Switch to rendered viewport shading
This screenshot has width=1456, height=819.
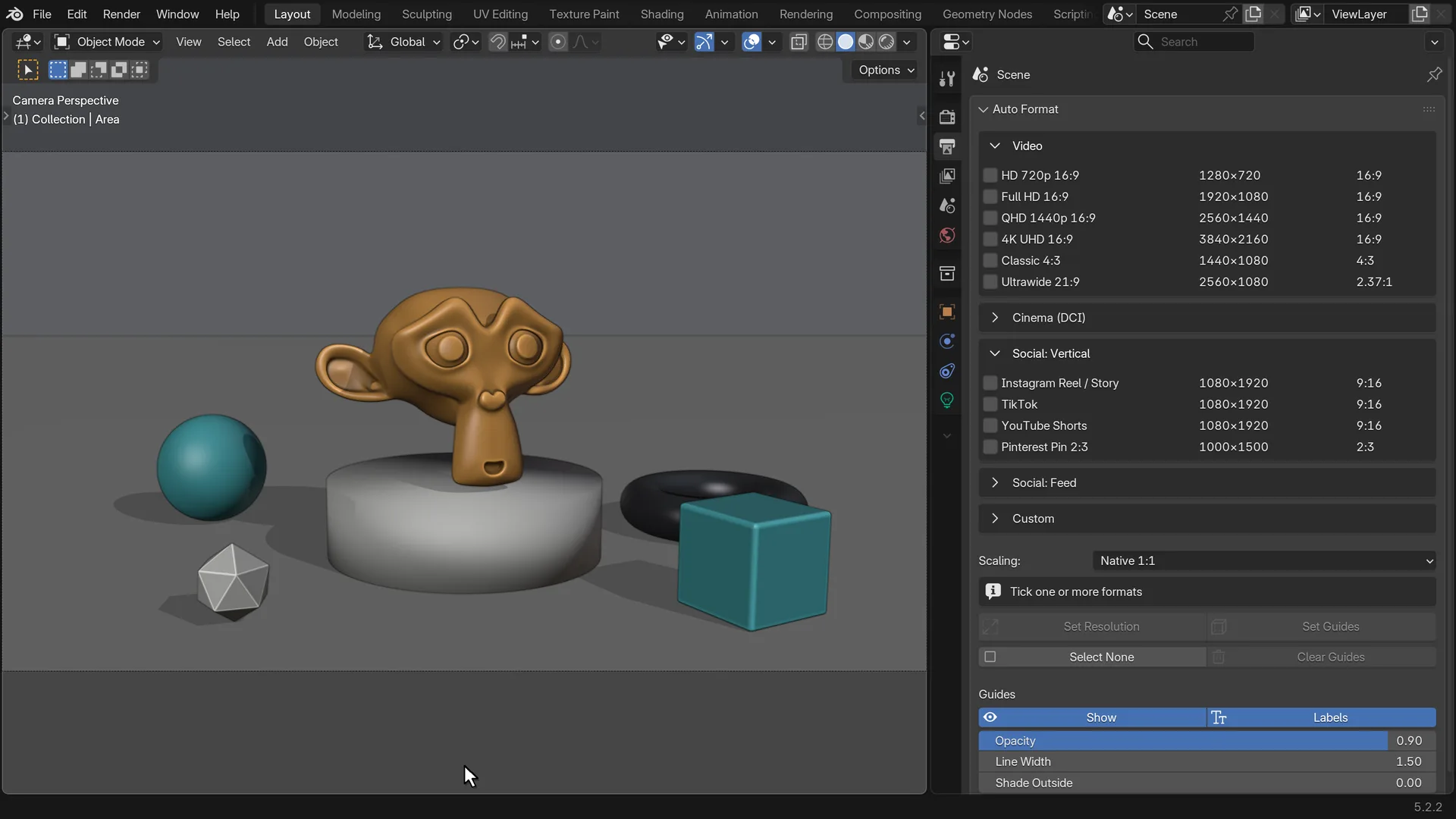point(886,42)
